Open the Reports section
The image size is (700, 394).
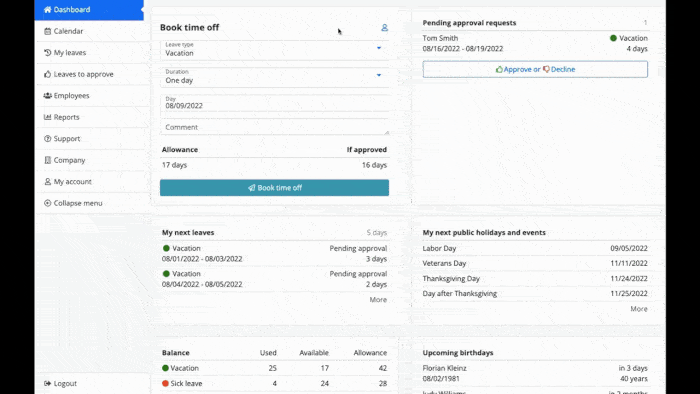tap(89, 117)
